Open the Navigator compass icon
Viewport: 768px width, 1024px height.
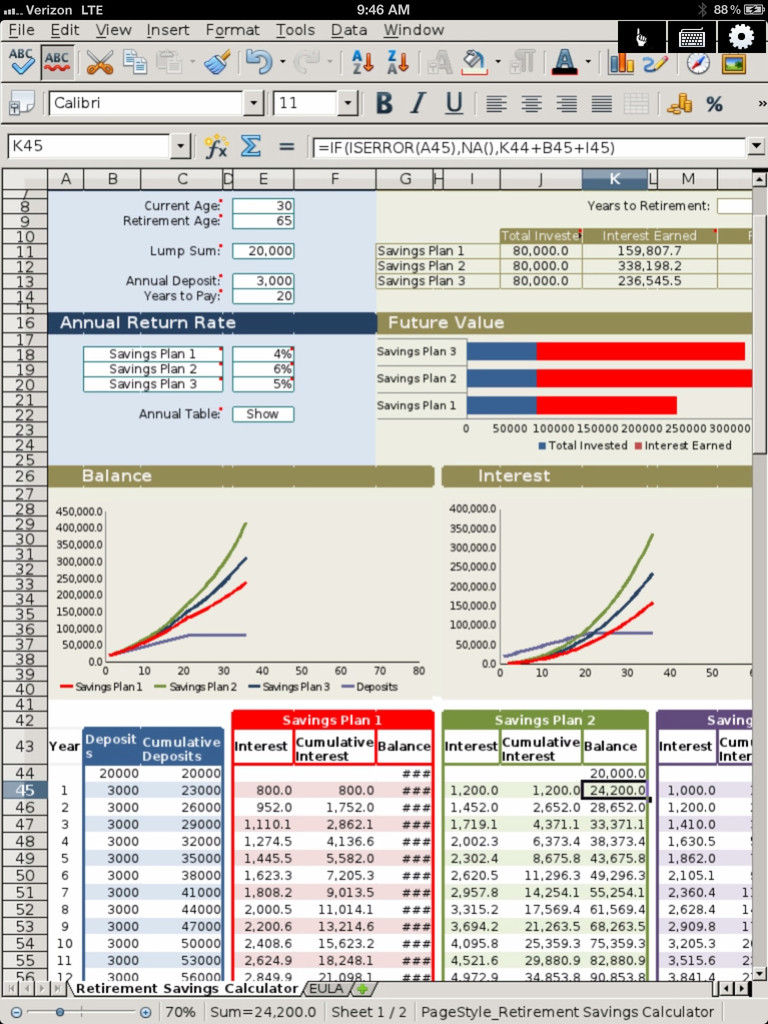698,63
